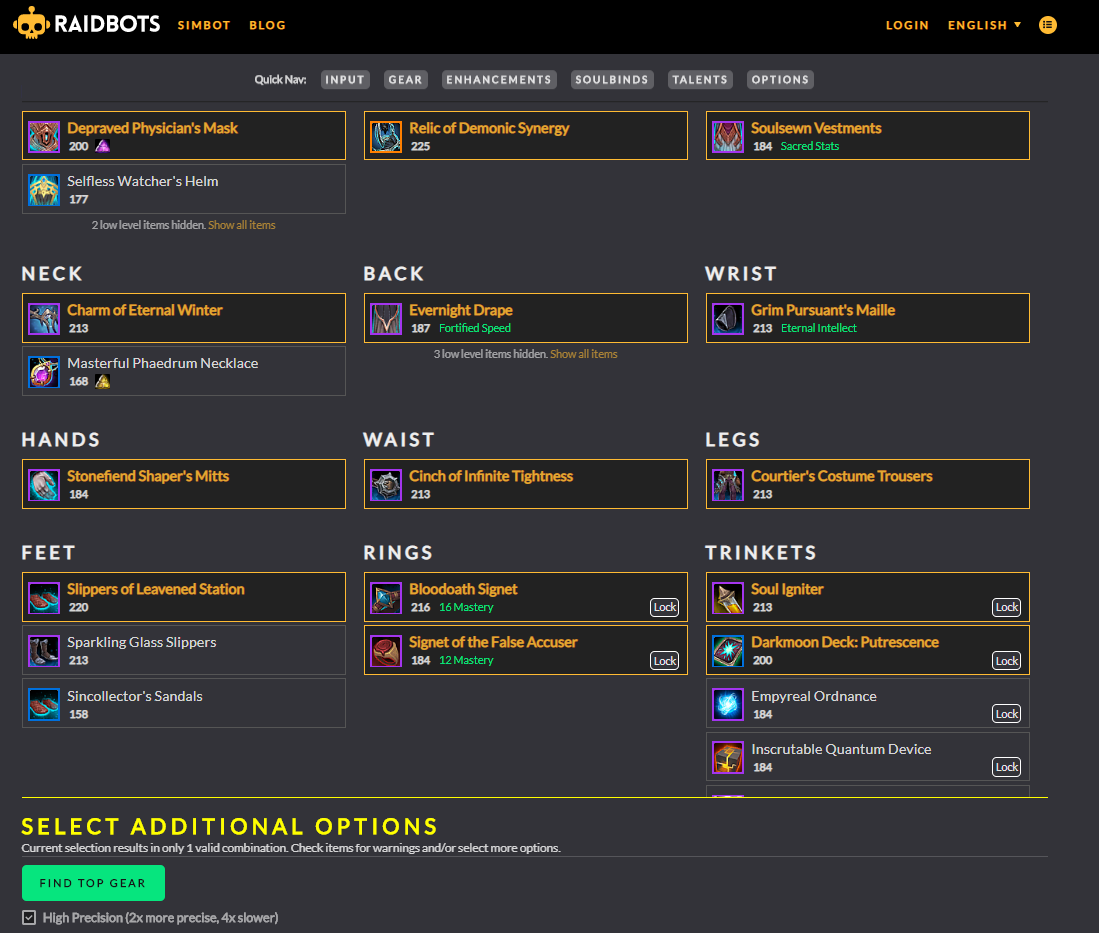Click Relic of Demonic Synergy icon
This screenshot has height=933, width=1099.
click(x=385, y=137)
